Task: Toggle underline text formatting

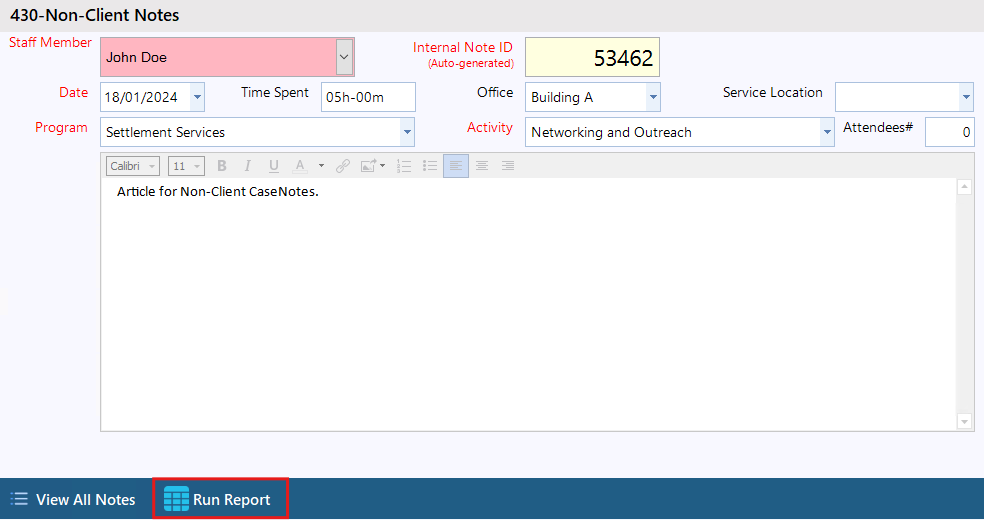Action: tap(273, 166)
